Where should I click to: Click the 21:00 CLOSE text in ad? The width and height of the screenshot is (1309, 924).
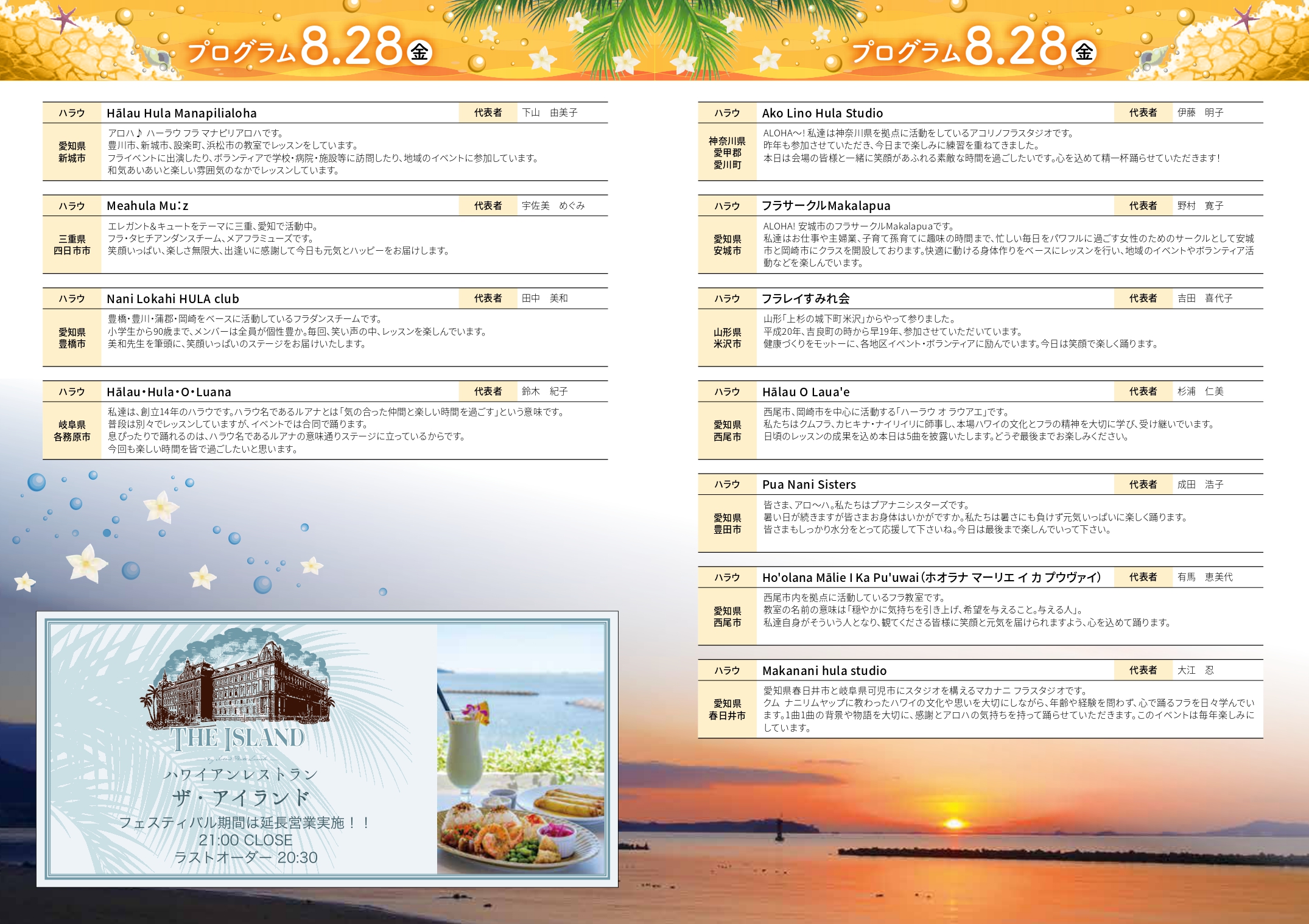pos(245,840)
